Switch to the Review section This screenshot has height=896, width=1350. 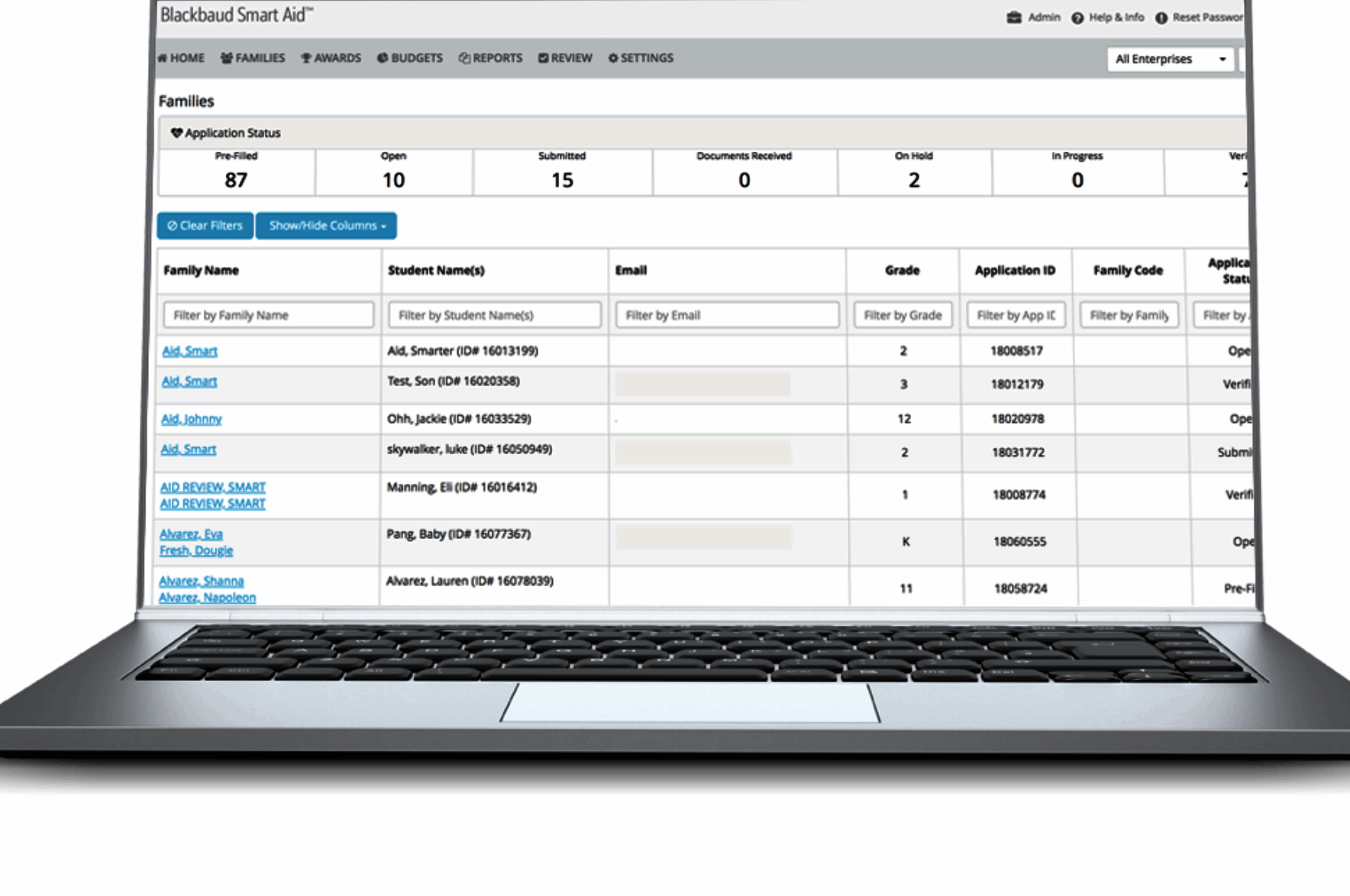coord(567,57)
